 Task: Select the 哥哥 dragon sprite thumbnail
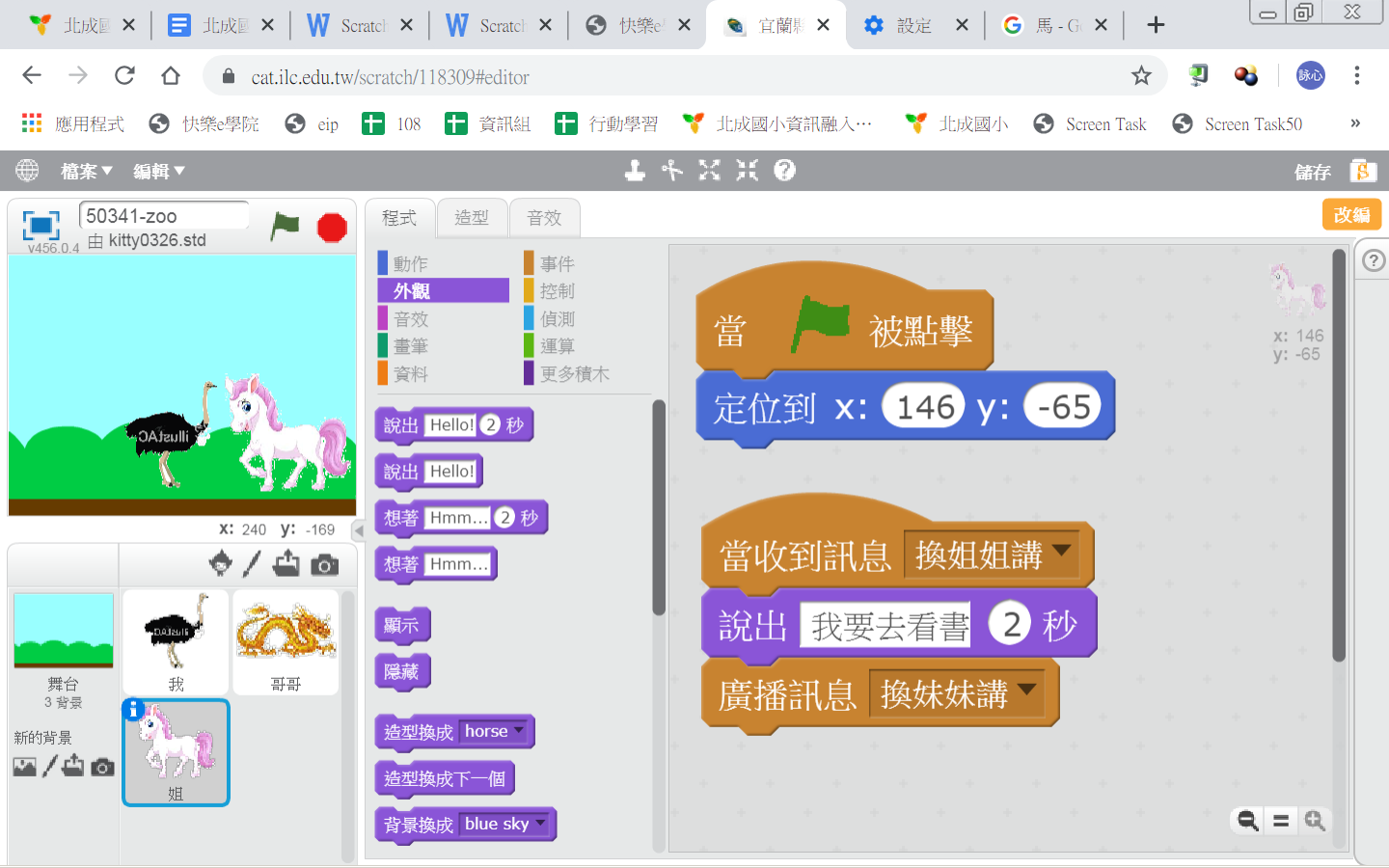[286, 641]
